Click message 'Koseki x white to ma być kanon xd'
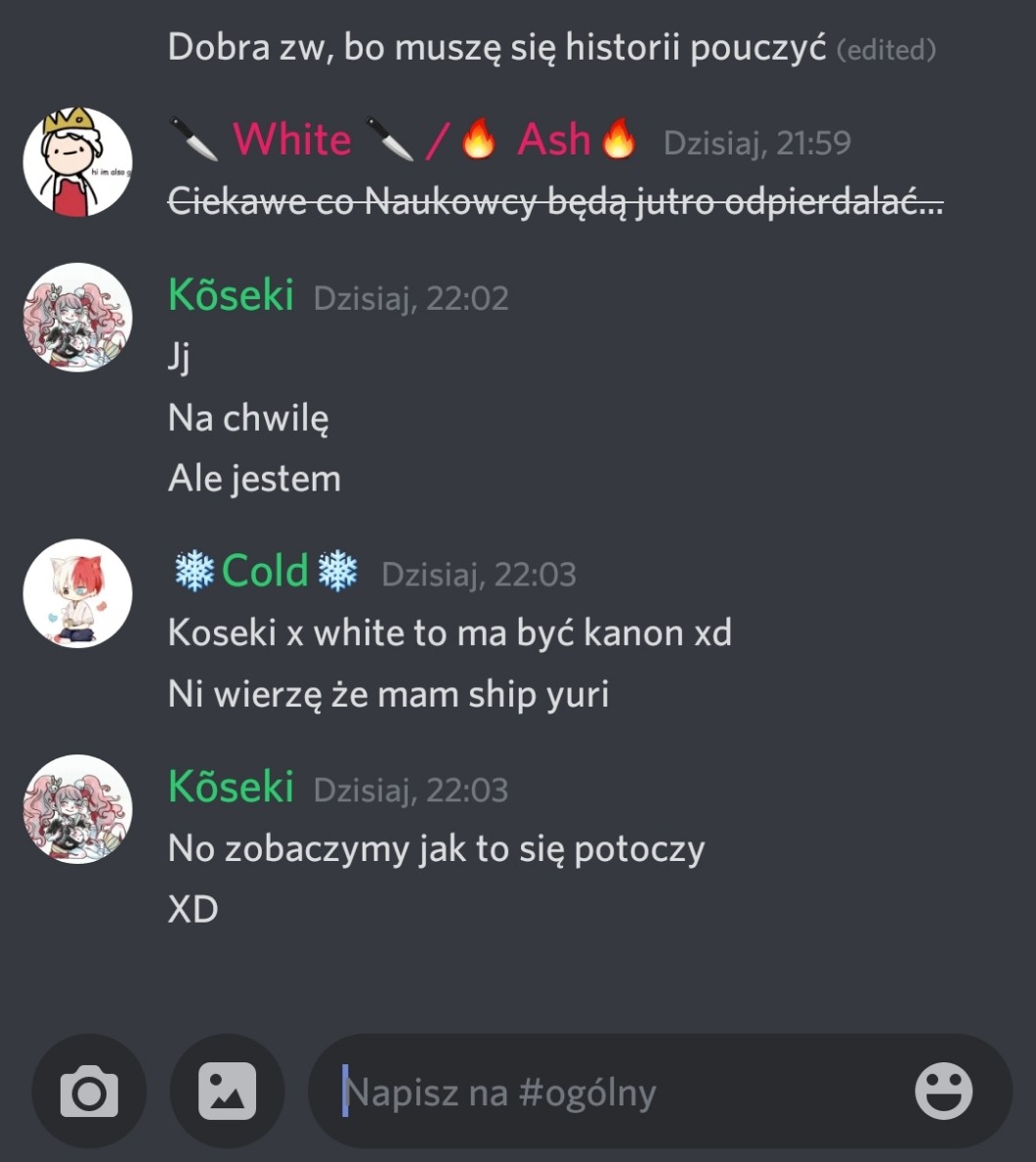 coord(450,633)
